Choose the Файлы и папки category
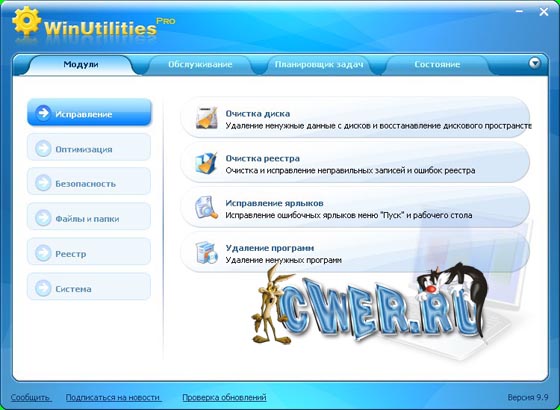The image size is (560, 410). pyautogui.click(x=89, y=216)
